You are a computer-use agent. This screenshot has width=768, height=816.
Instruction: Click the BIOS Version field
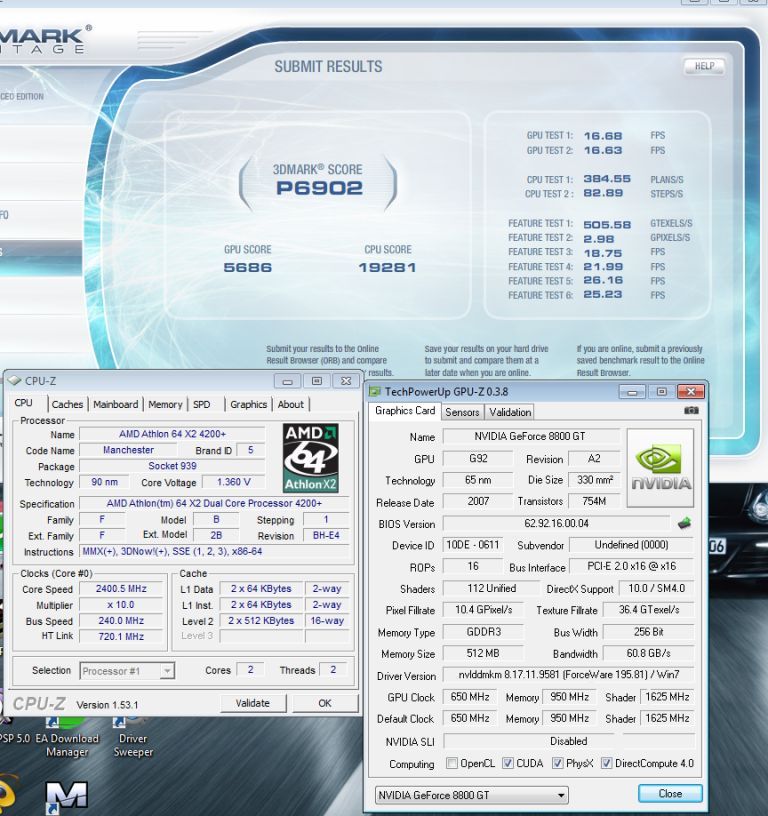coord(556,524)
